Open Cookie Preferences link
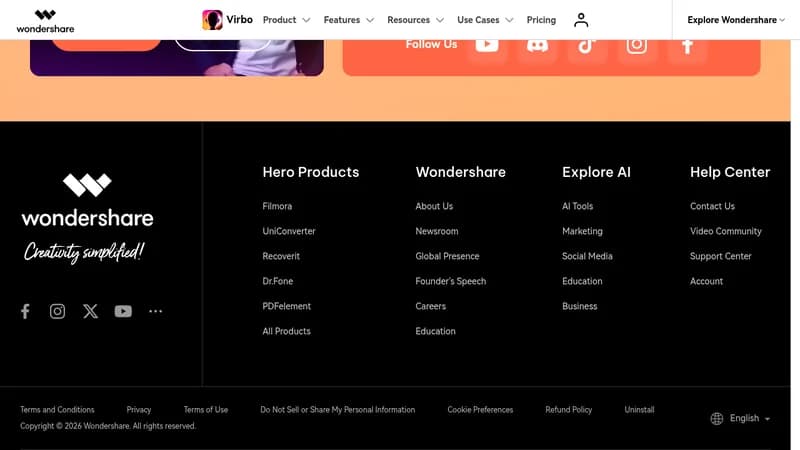 (480, 410)
